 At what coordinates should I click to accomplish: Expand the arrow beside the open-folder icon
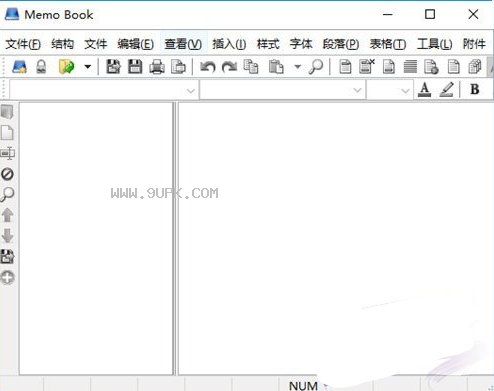[88, 67]
